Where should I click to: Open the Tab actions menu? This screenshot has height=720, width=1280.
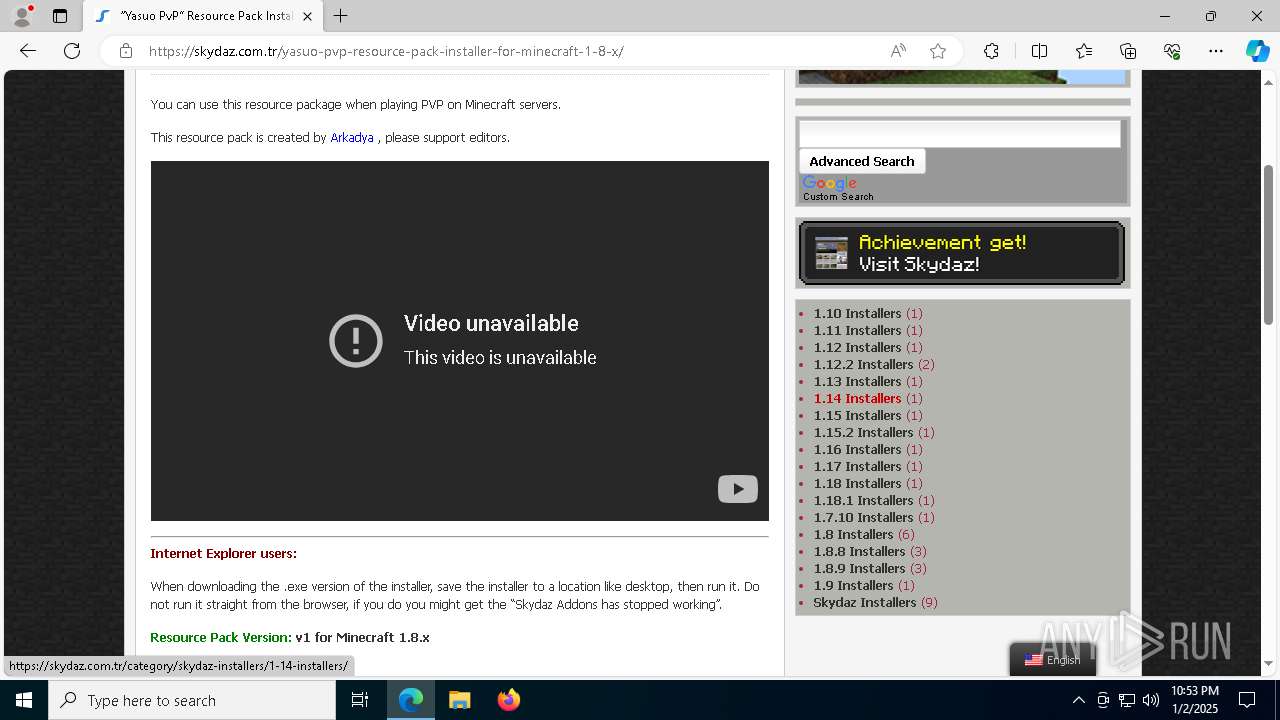coord(60,16)
